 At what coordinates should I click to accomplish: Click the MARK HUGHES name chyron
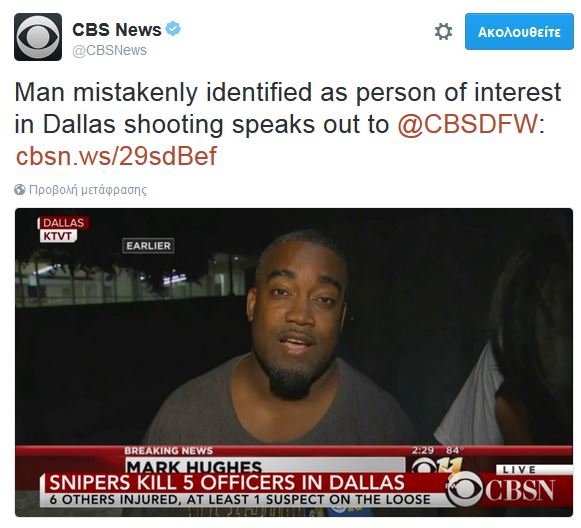[x=194, y=466]
